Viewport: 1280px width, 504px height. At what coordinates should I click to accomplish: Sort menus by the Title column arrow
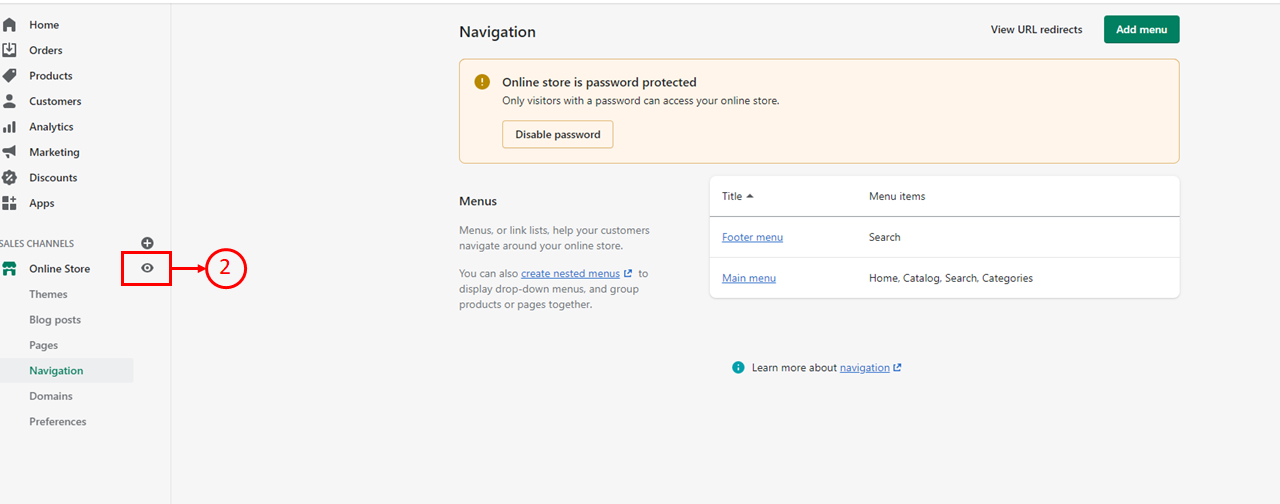pos(750,196)
